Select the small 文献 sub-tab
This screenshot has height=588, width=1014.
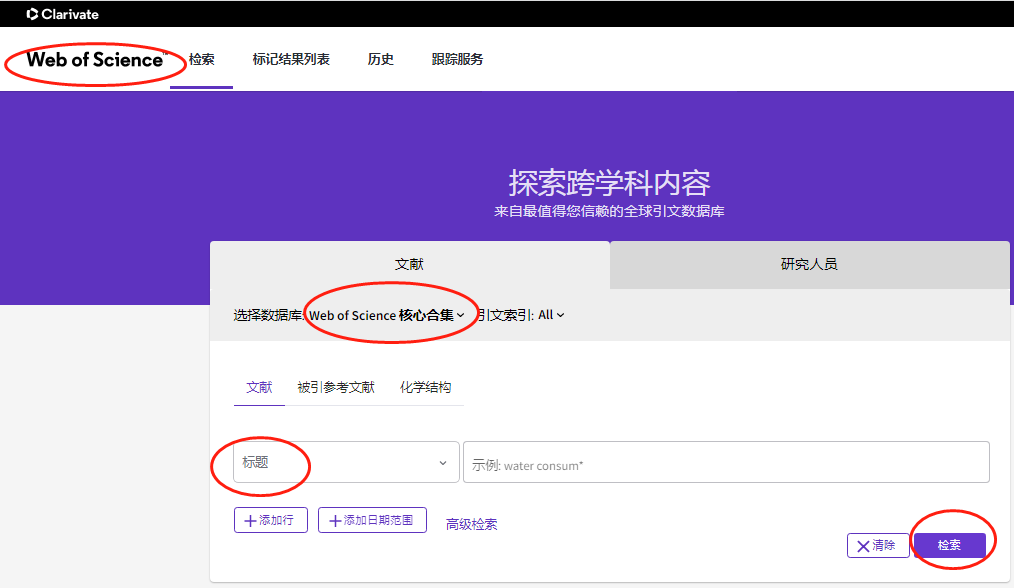(x=259, y=388)
